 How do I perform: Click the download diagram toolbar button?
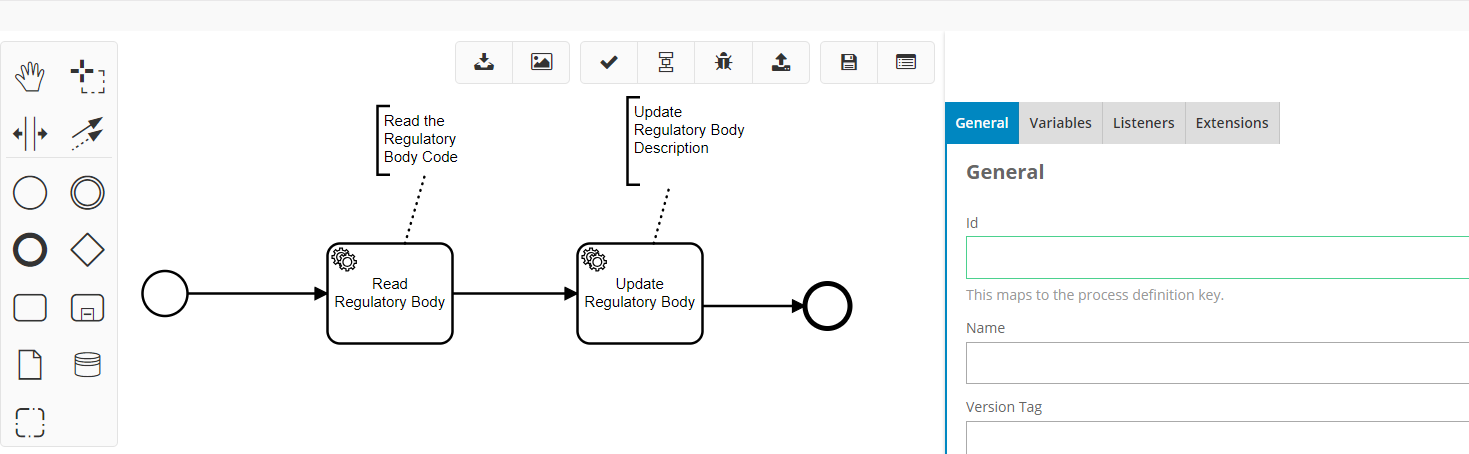[484, 62]
